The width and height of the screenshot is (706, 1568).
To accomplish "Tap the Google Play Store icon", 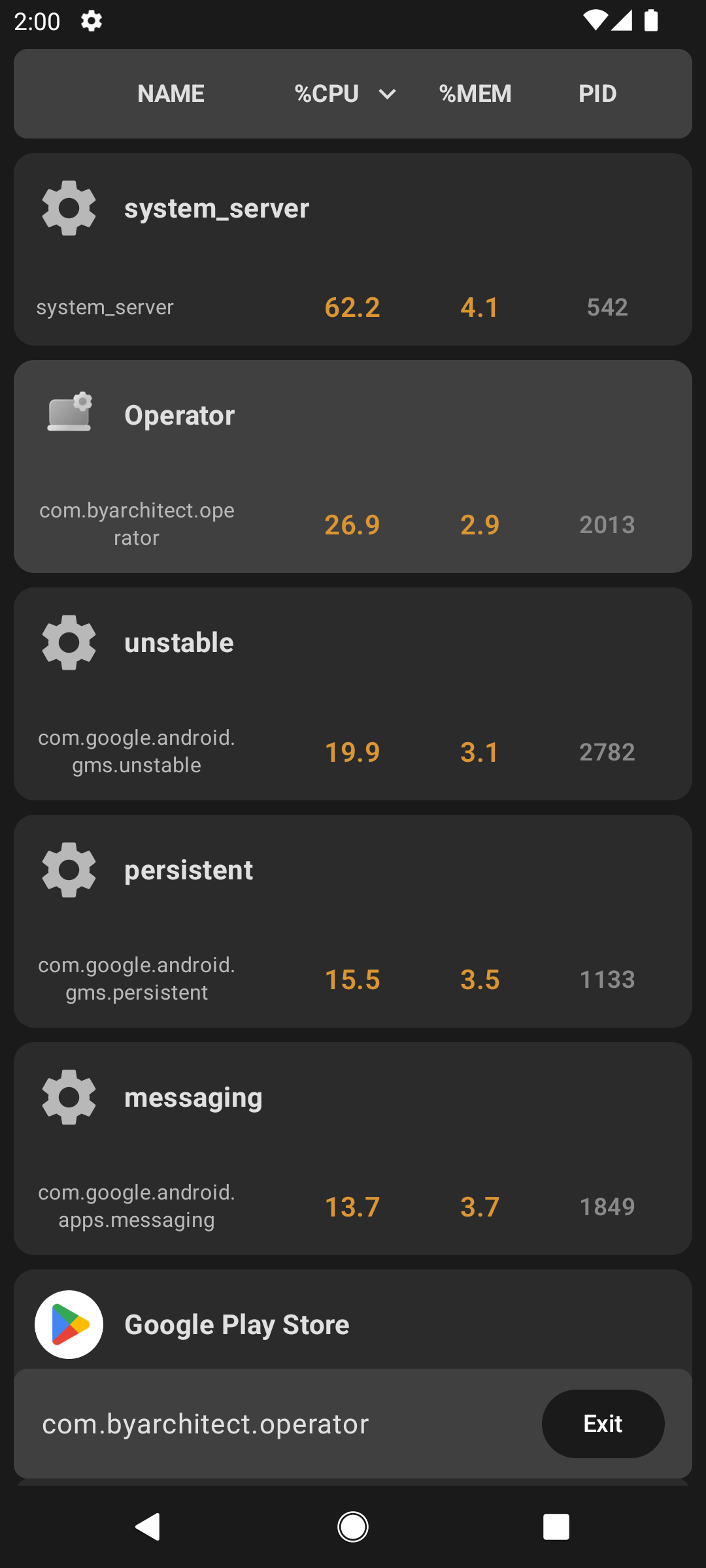I will [x=69, y=1324].
